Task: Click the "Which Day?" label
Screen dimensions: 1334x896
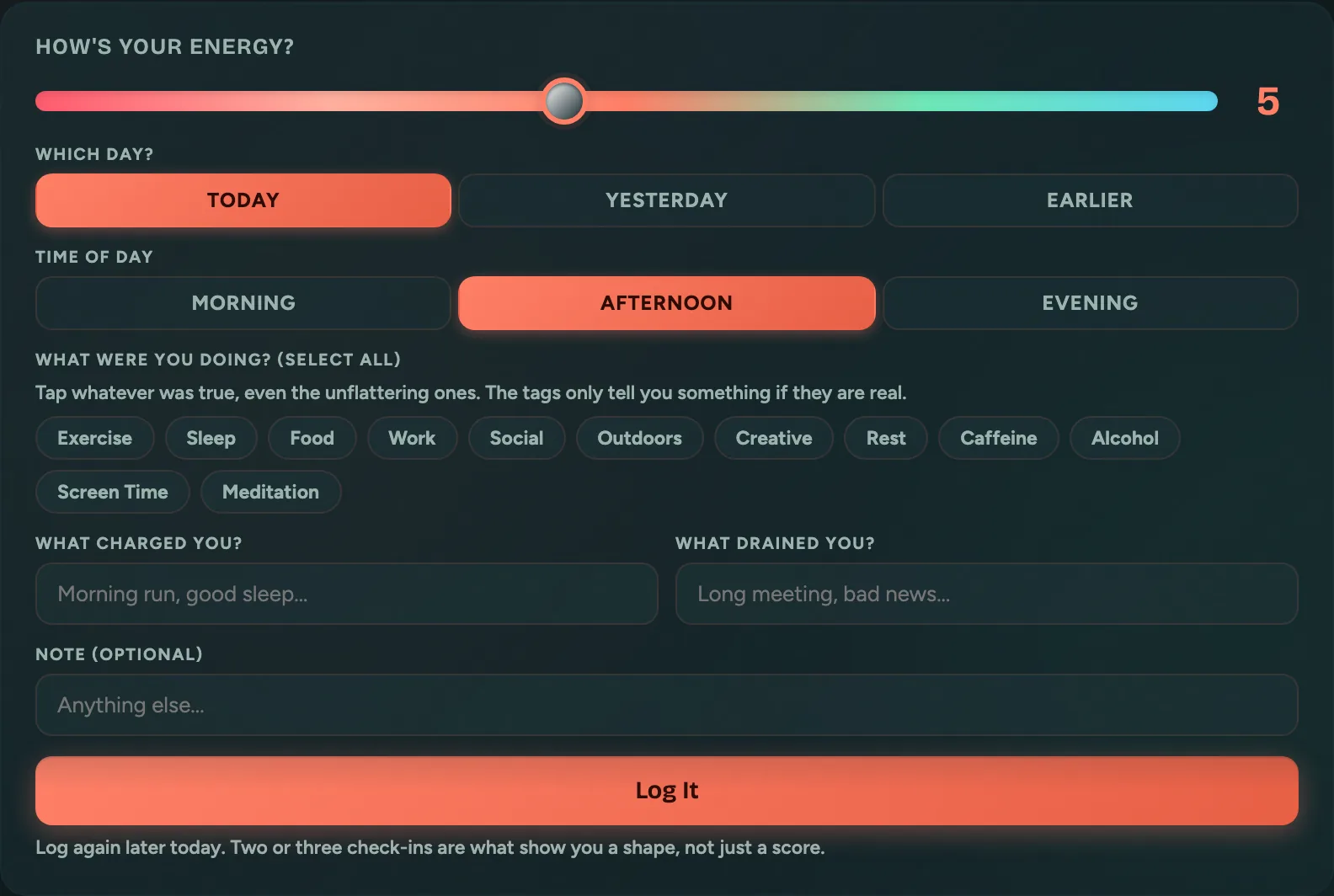Action: (94, 154)
